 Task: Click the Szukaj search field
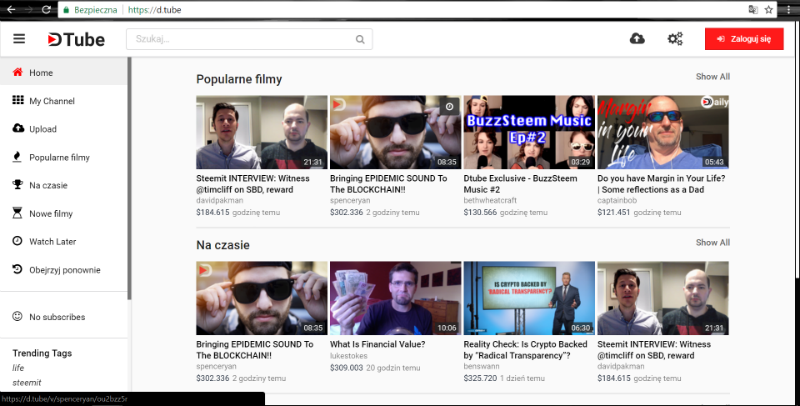249,39
